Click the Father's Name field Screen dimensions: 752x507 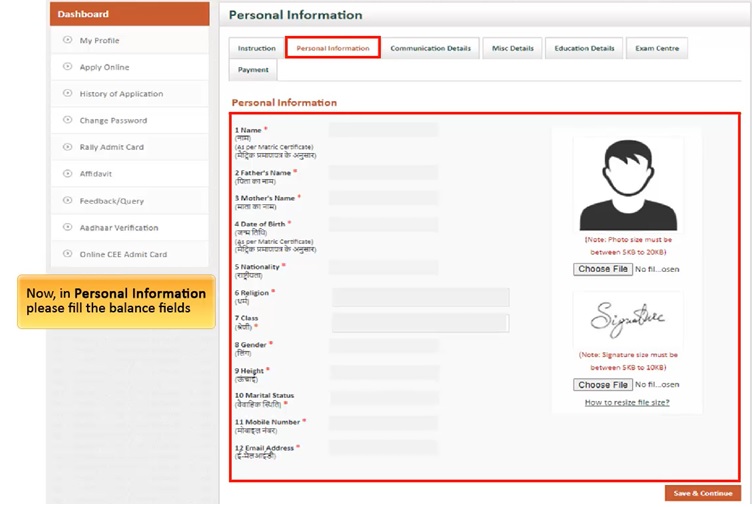(384, 172)
